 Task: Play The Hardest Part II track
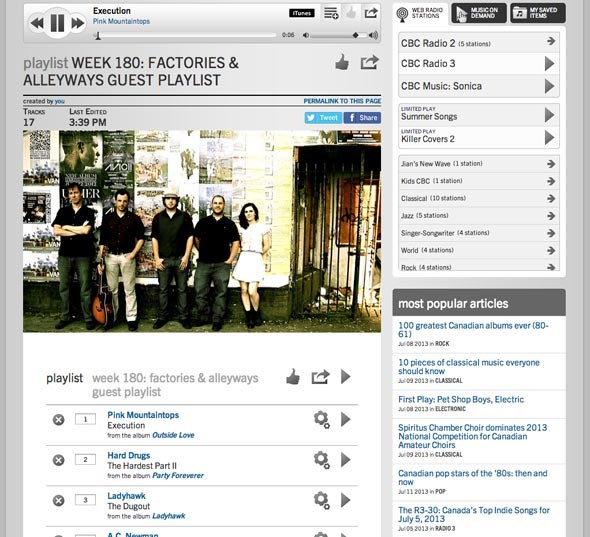click(345, 459)
